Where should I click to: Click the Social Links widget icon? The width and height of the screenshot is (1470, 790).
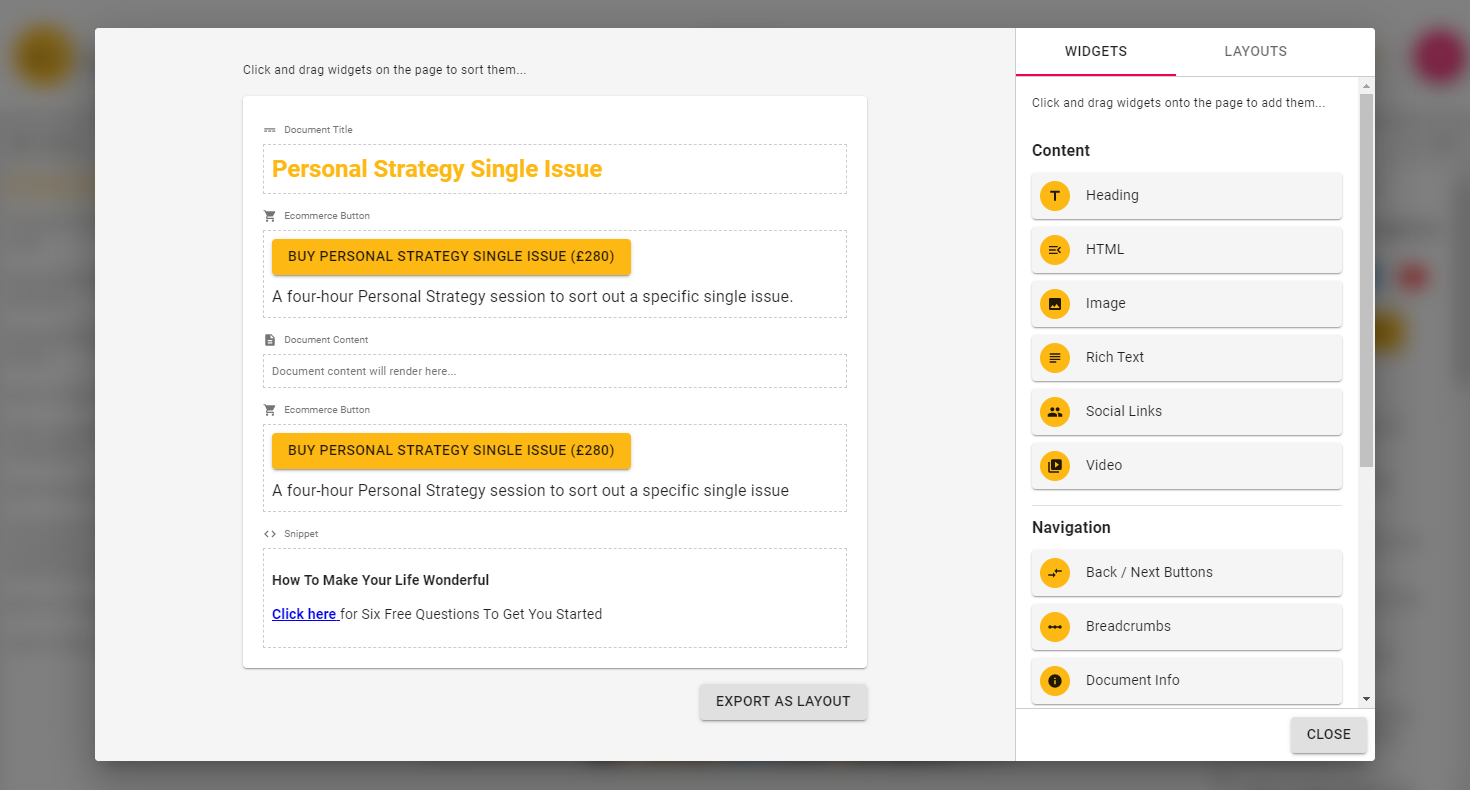[x=1055, y=412]
